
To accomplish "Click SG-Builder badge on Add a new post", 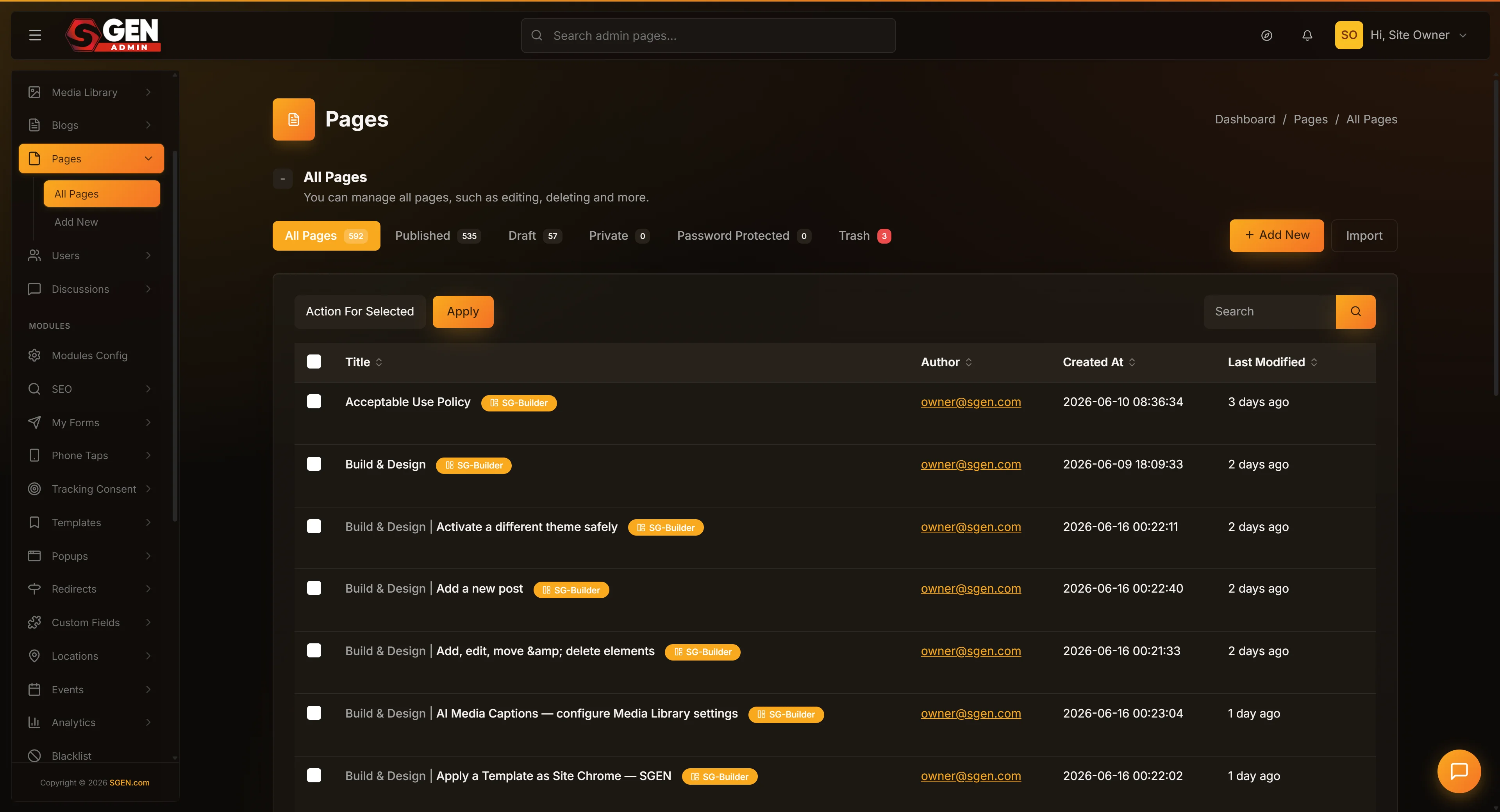I will coord(571,589).
